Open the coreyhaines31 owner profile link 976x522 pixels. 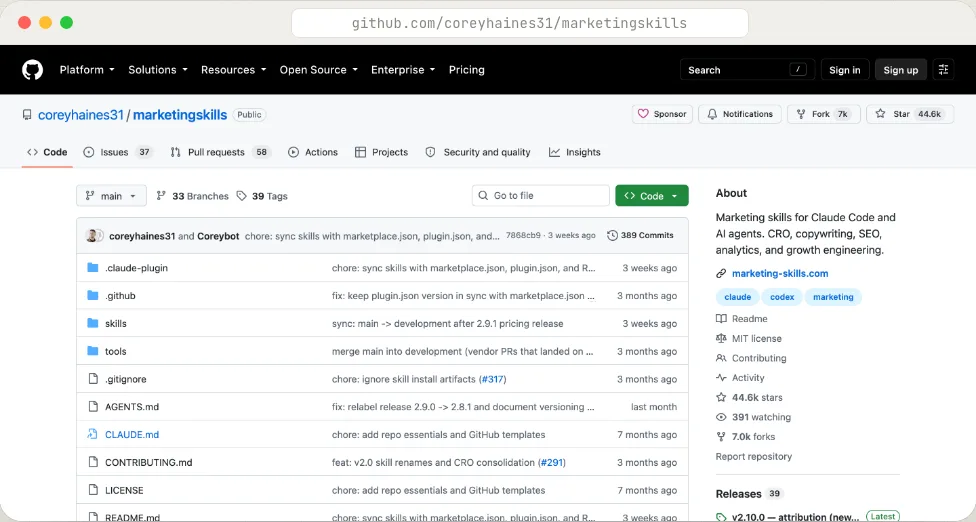81,115
